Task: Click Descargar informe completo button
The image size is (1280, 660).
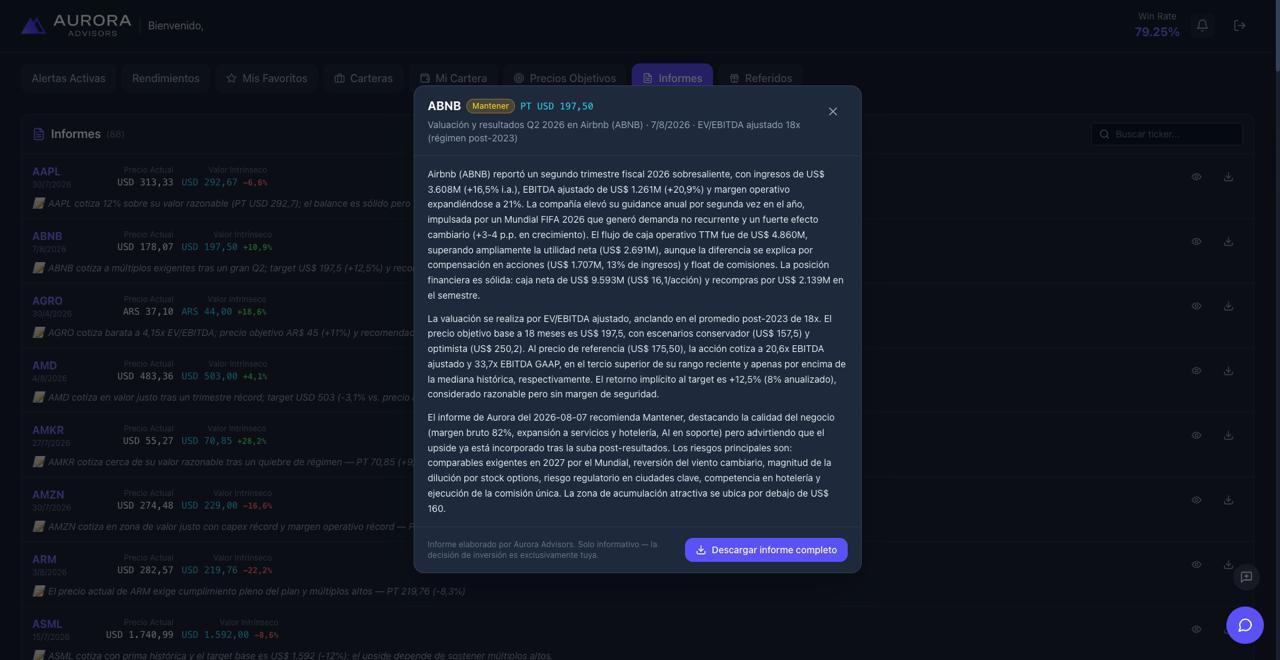Action: (766, 550)
